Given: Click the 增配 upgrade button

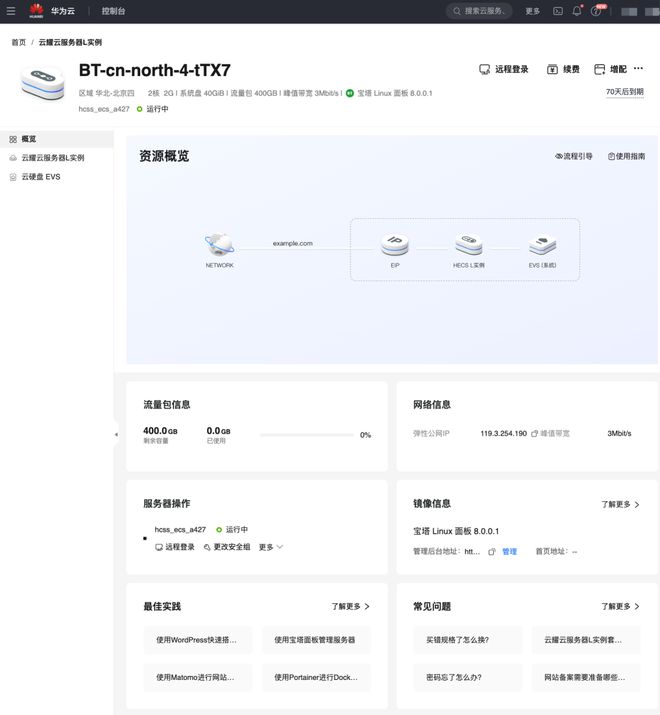Looking at the screenshot, I should pyautogui.click(x=610, y=69).
